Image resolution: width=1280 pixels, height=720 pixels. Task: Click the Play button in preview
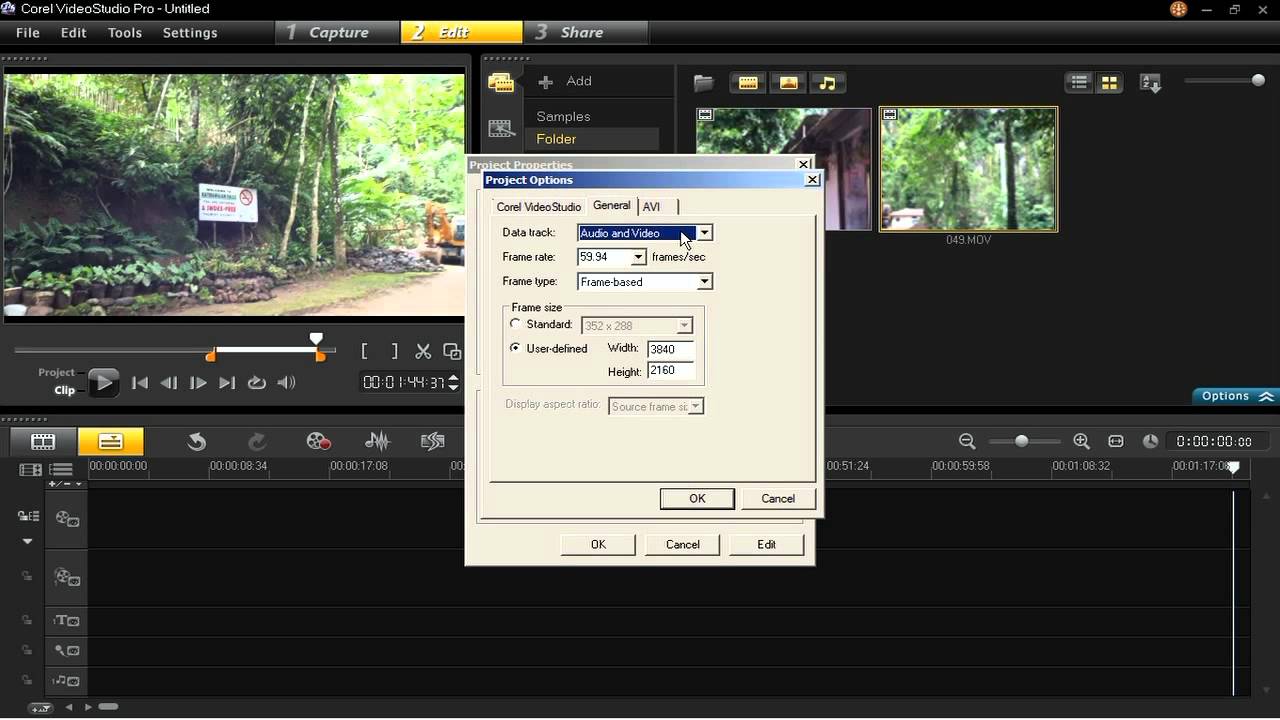pos(103,382)
